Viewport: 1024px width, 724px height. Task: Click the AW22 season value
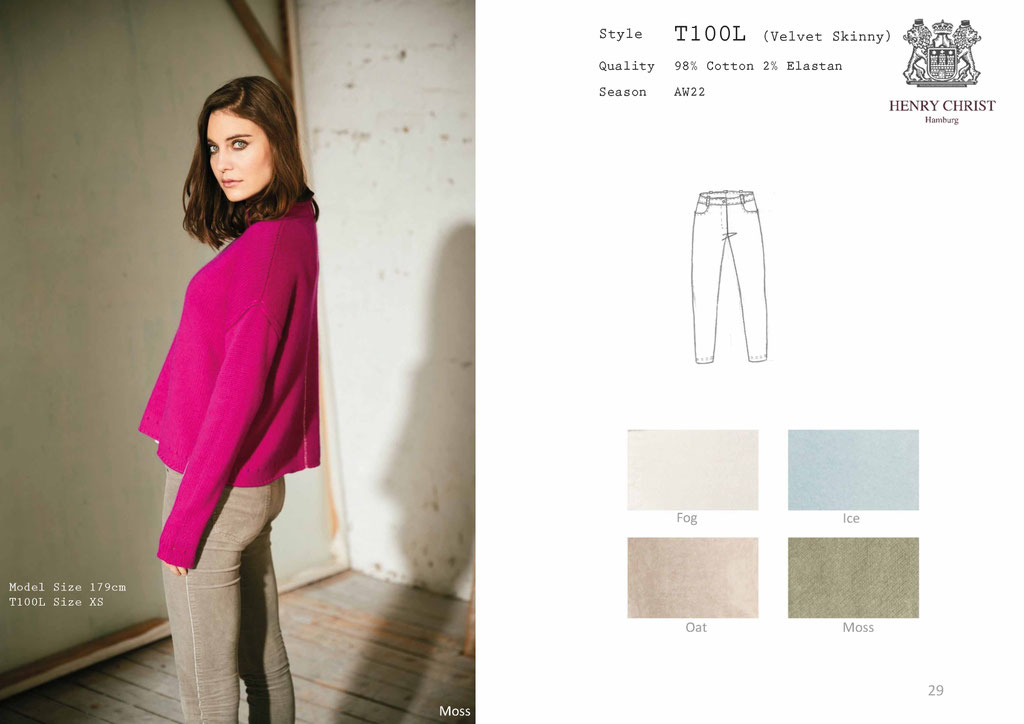[x=690, y=92]
